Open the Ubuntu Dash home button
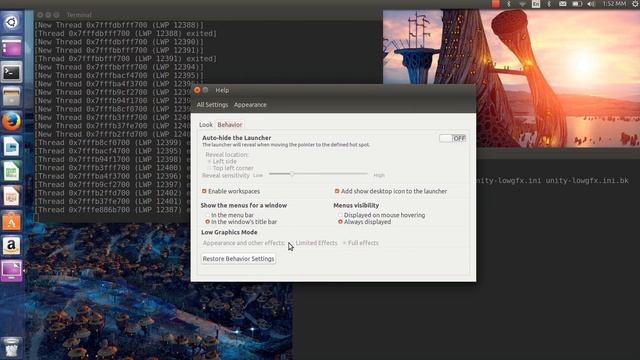 coord(11,22)
